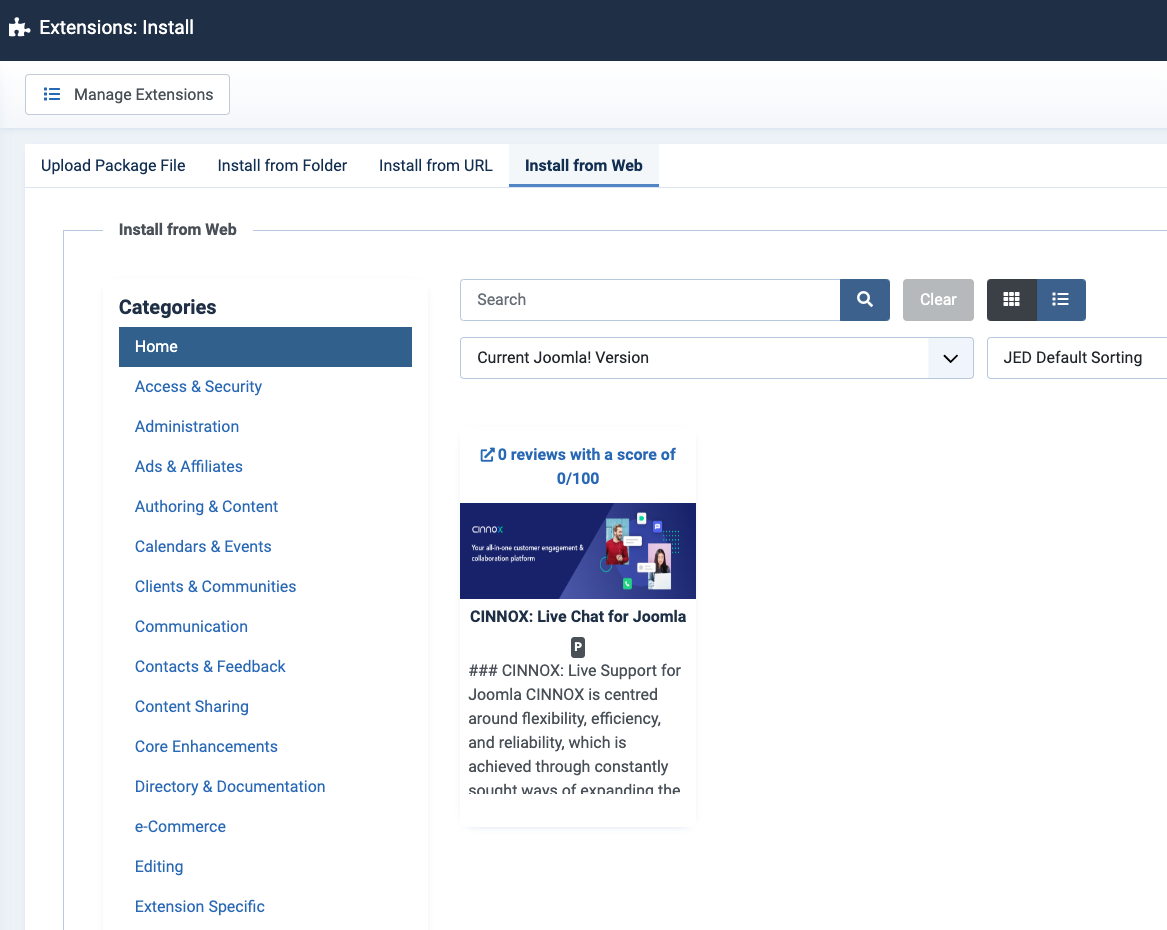Open CINNOX: Live Chat for Joomla title
The image size is (1167, 930).
tap(578, 617)
